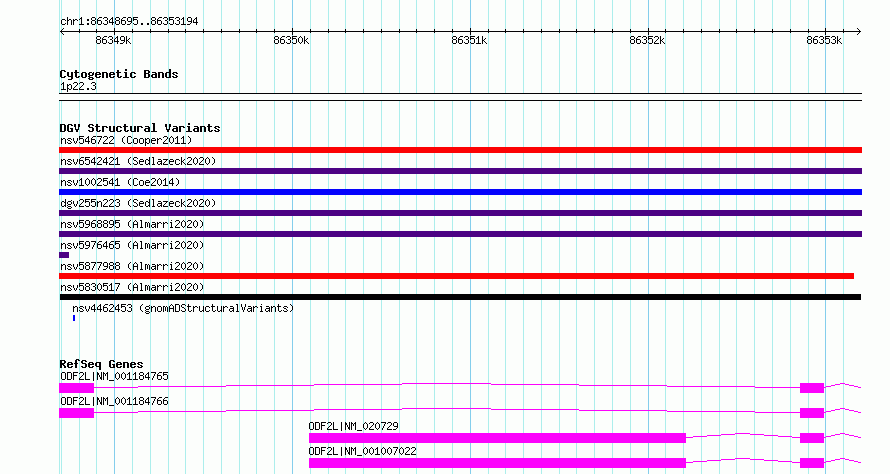This screenshot has height=474, width=890.
Task: Click the right arrowhead of the ruler
Action: pyautogui.click(x=859, y=32)
